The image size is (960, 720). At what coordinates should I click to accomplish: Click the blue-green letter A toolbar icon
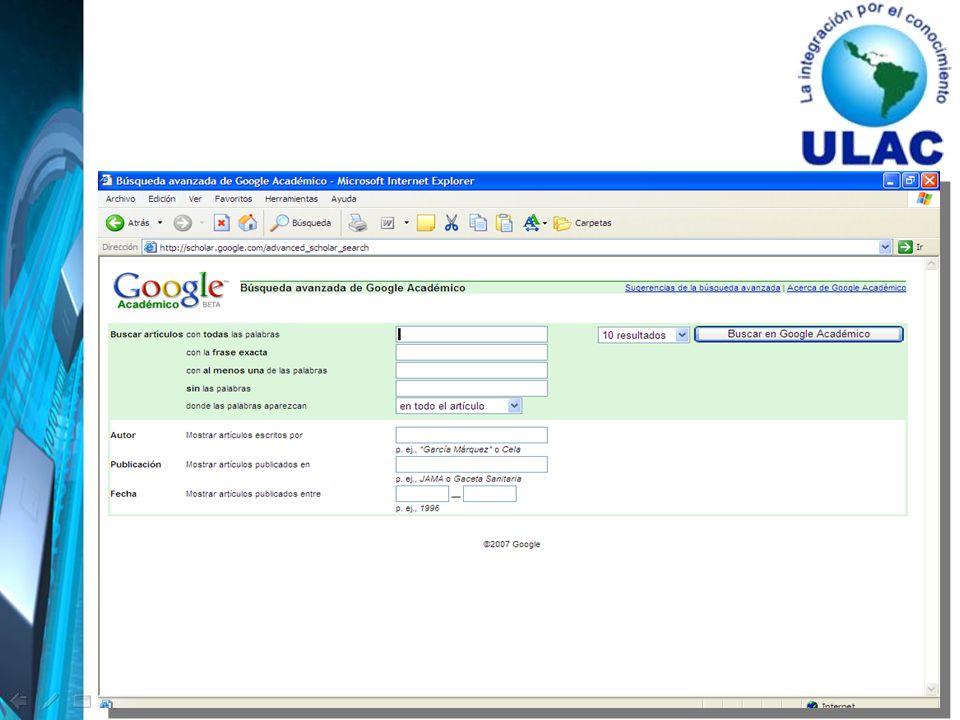pos(531,223)
